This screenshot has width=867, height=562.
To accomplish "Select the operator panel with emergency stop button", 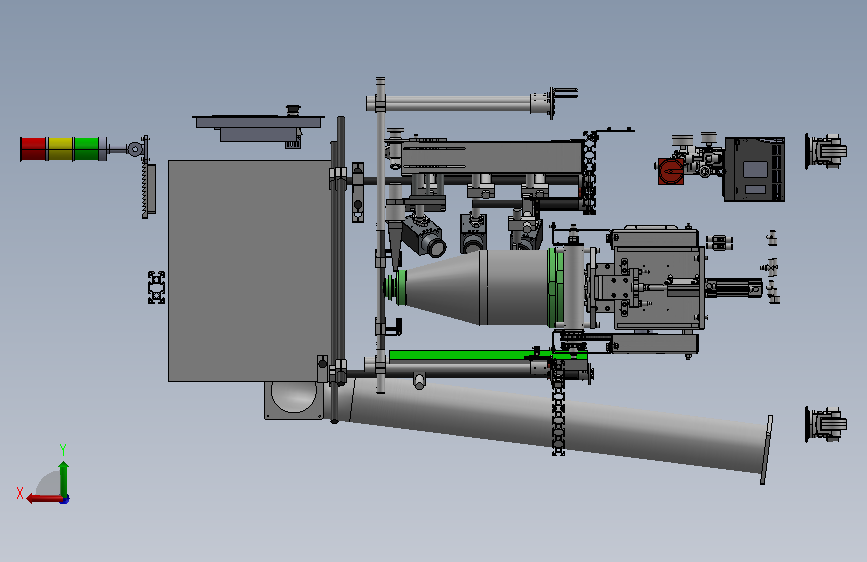I will click(258, 127).
